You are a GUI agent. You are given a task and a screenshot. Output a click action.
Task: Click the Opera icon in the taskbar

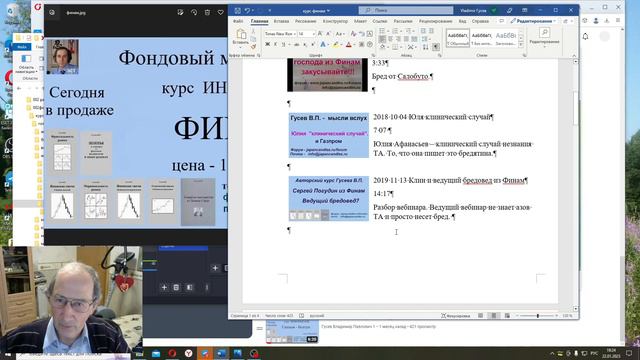pyautogui.click(x=172, y=353)
